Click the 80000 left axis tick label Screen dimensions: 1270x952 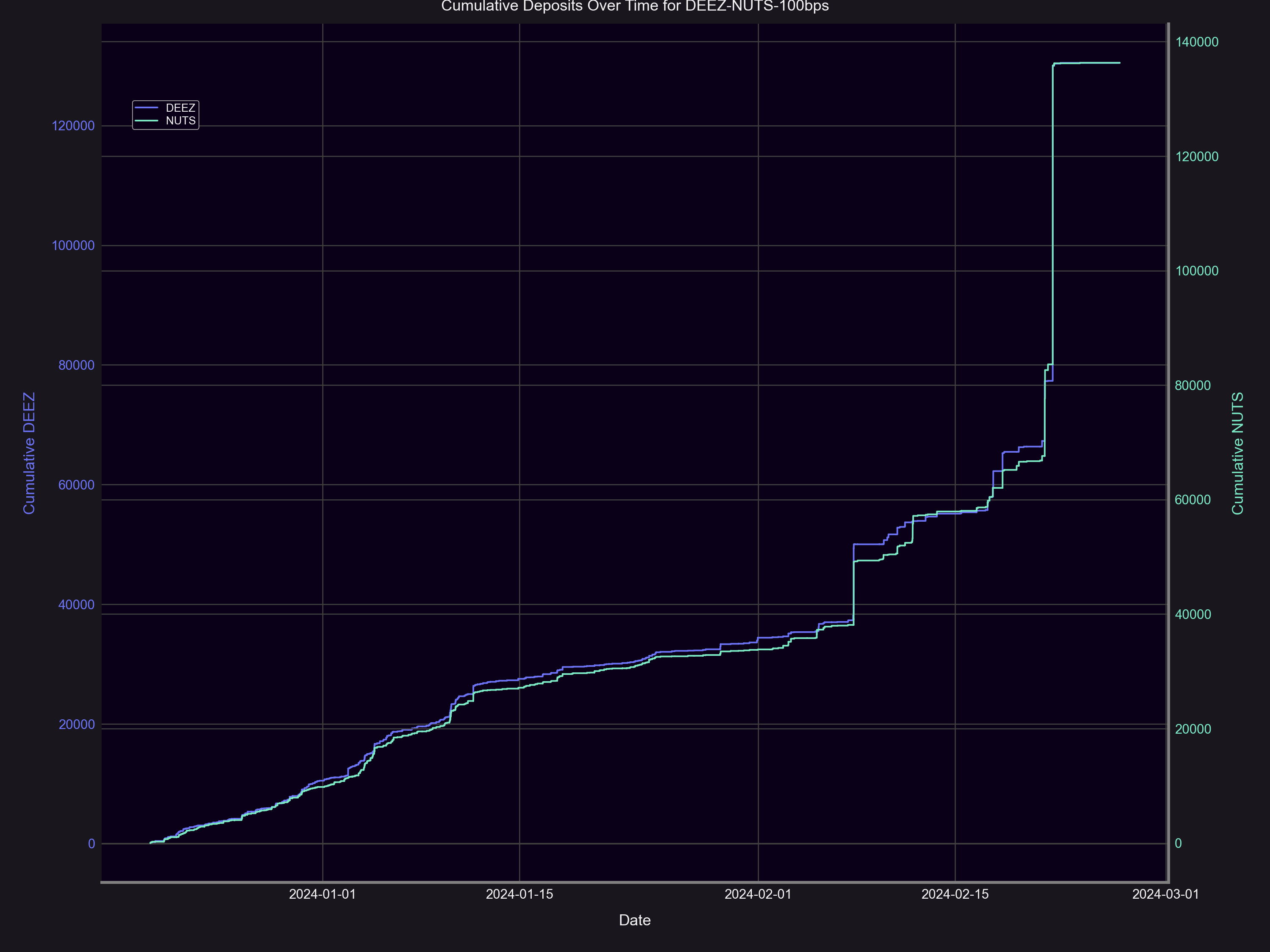76,365
